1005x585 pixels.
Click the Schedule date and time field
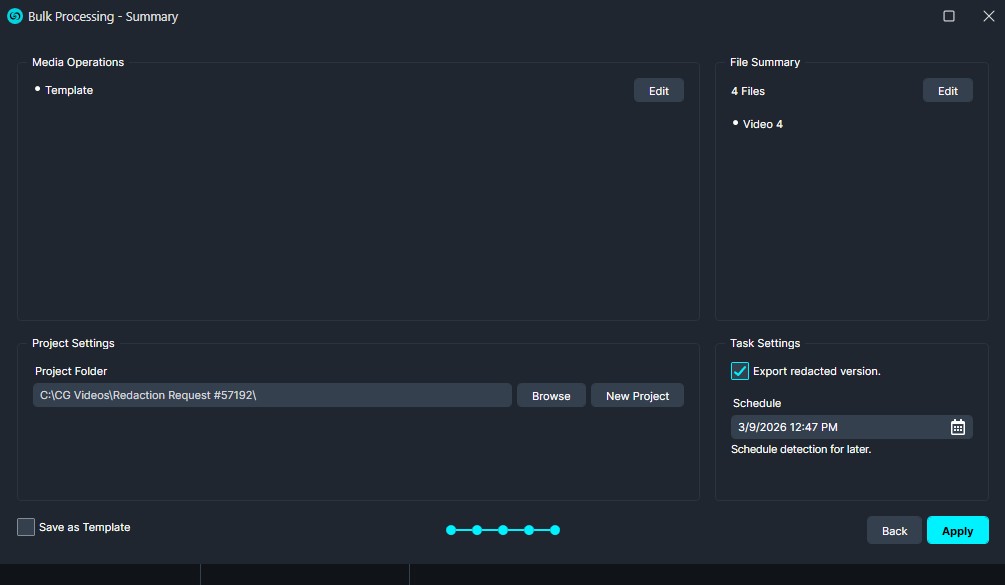pos(838,427)
